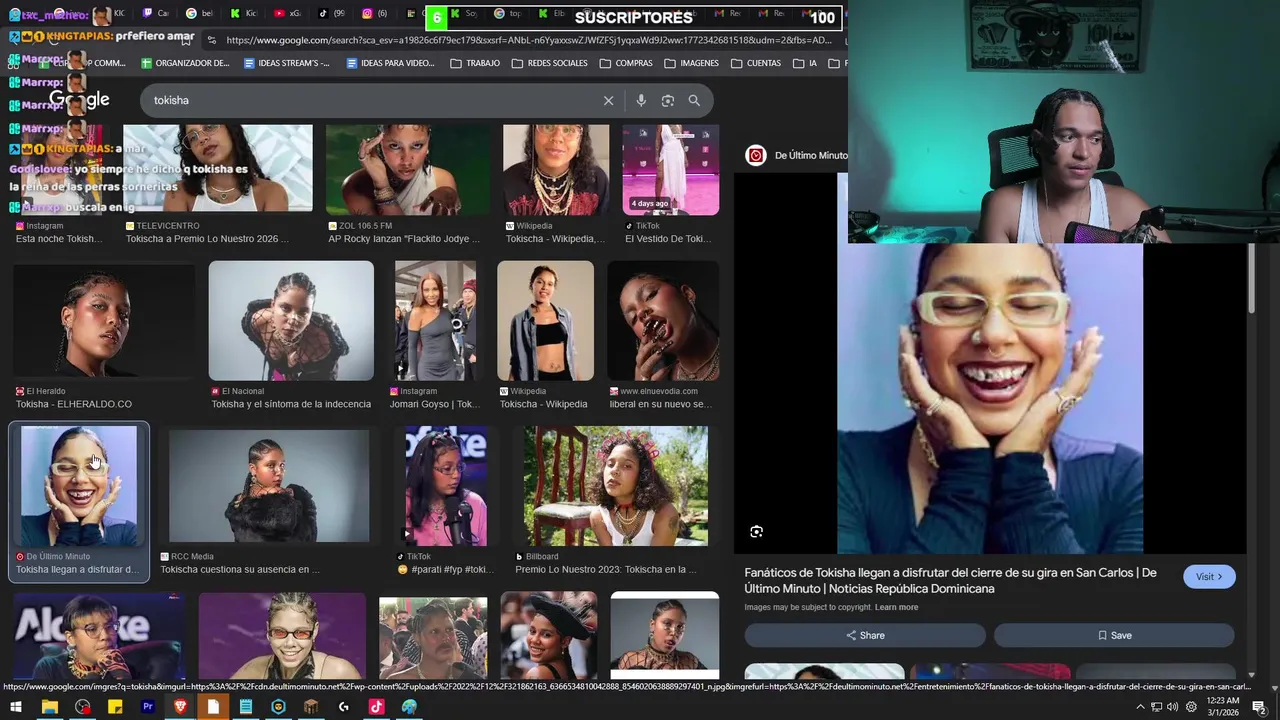The width and height of the screenshot is (1280, 720).
Task: Switch to the Twitch browser tab
Action: tap(156, 14)
